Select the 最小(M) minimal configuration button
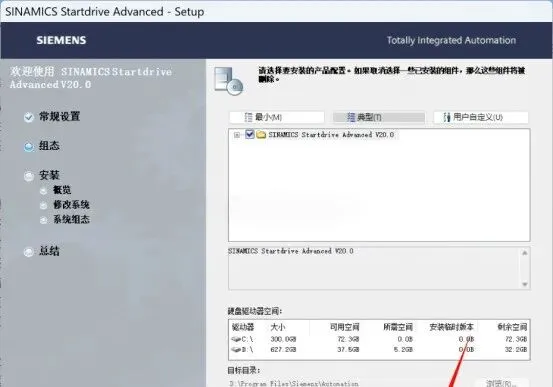This screenshot has height=387, width=553. pos(276,117)
